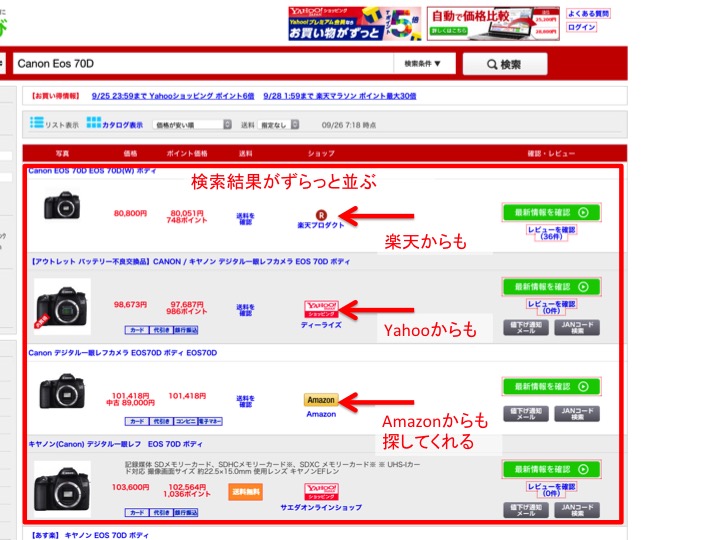Click the 価格 column header

point(130,153)
